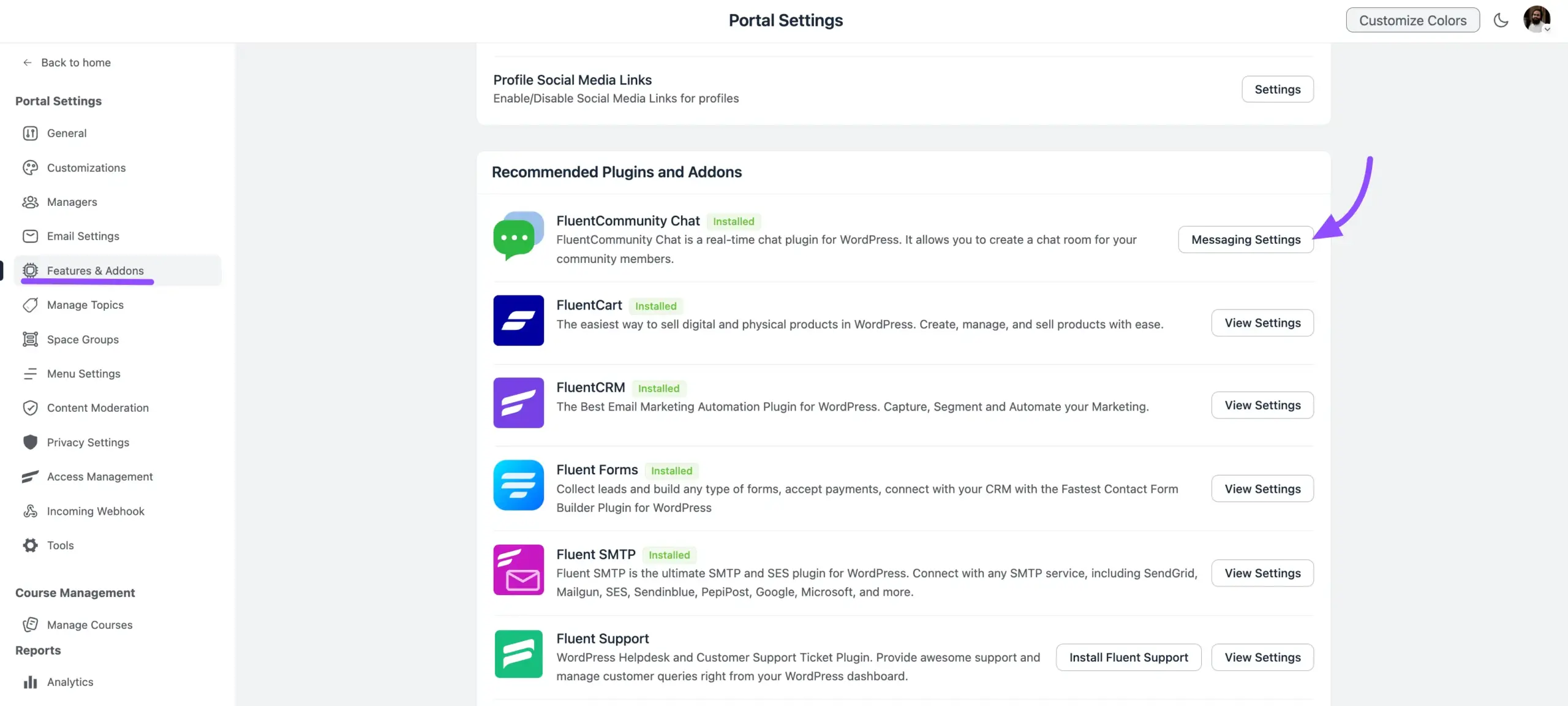The image size is (1568, 706).
Task: Open the user avatar dropdown
Action: click(1537, 20)
